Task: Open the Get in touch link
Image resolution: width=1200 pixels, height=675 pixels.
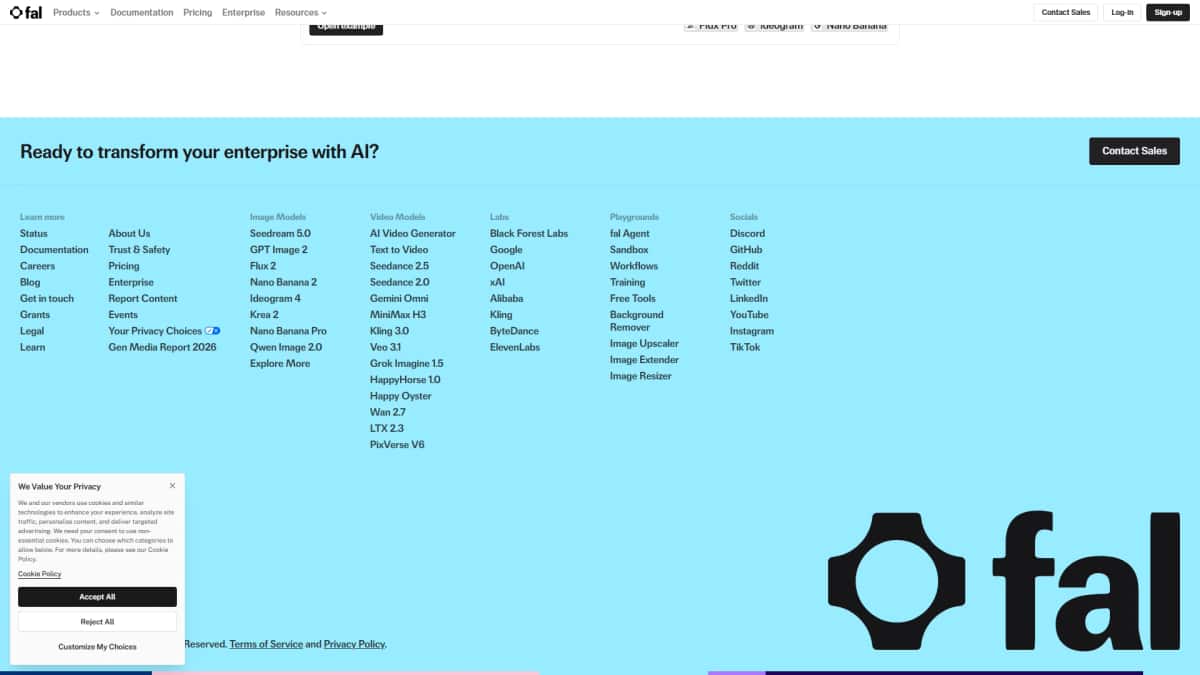Action: (47, 299)
